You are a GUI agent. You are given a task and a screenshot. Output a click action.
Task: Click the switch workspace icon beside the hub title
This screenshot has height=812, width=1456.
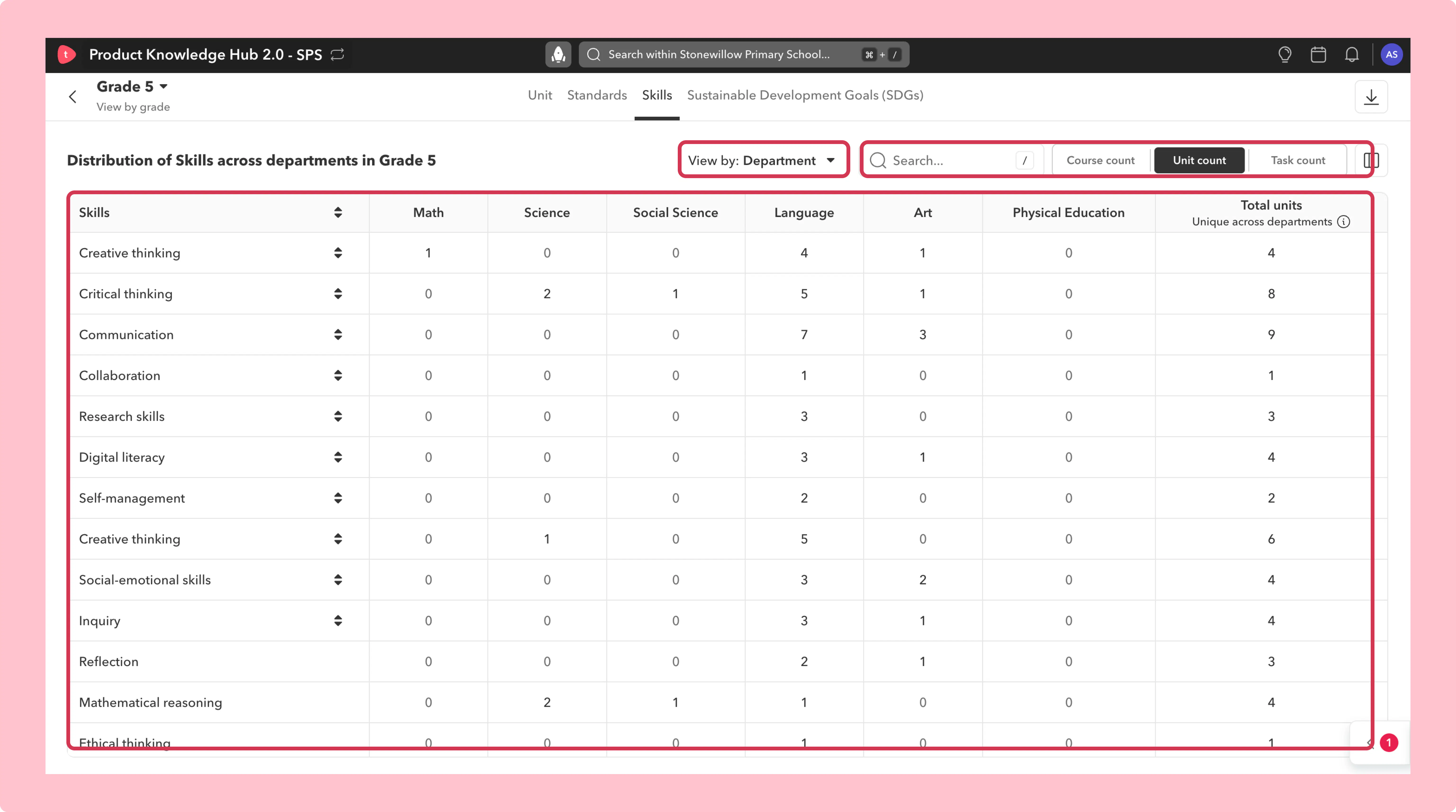tap(337, 54)
